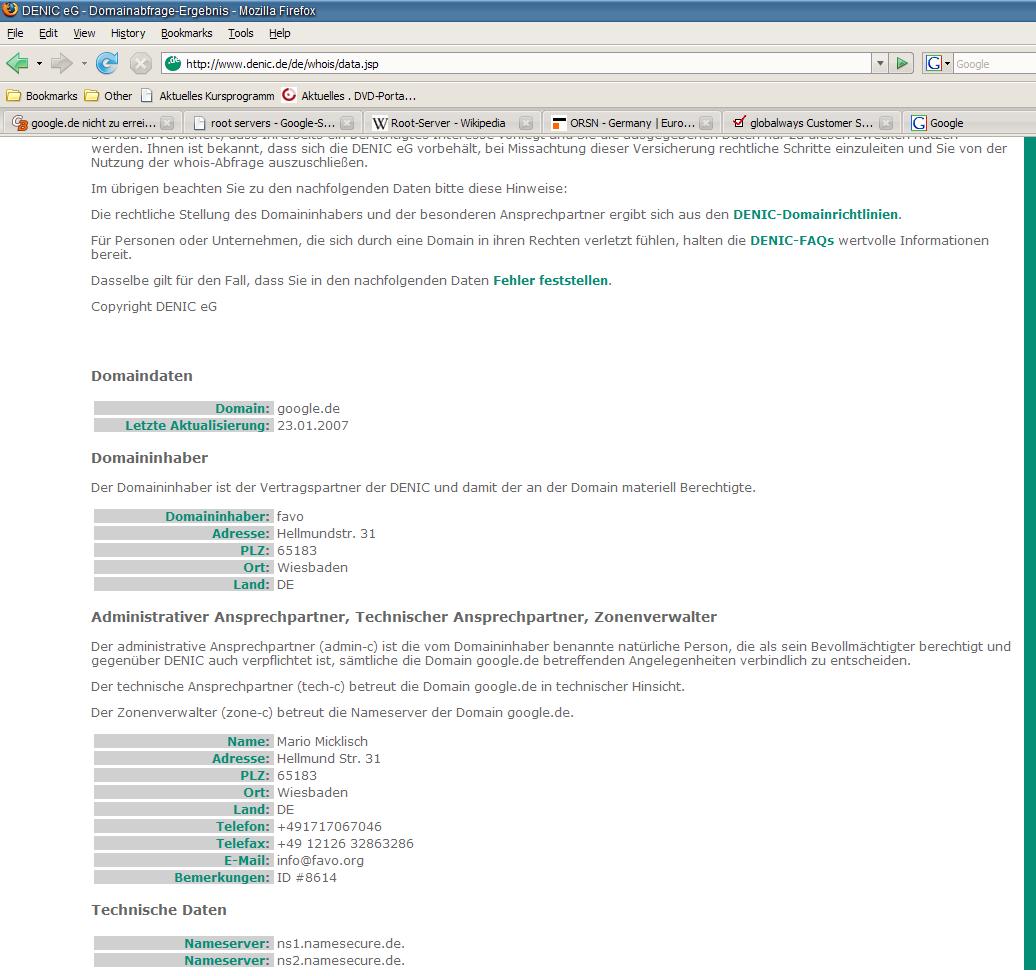
Task: Switch to the Google tab
Action: coord(947,123)
